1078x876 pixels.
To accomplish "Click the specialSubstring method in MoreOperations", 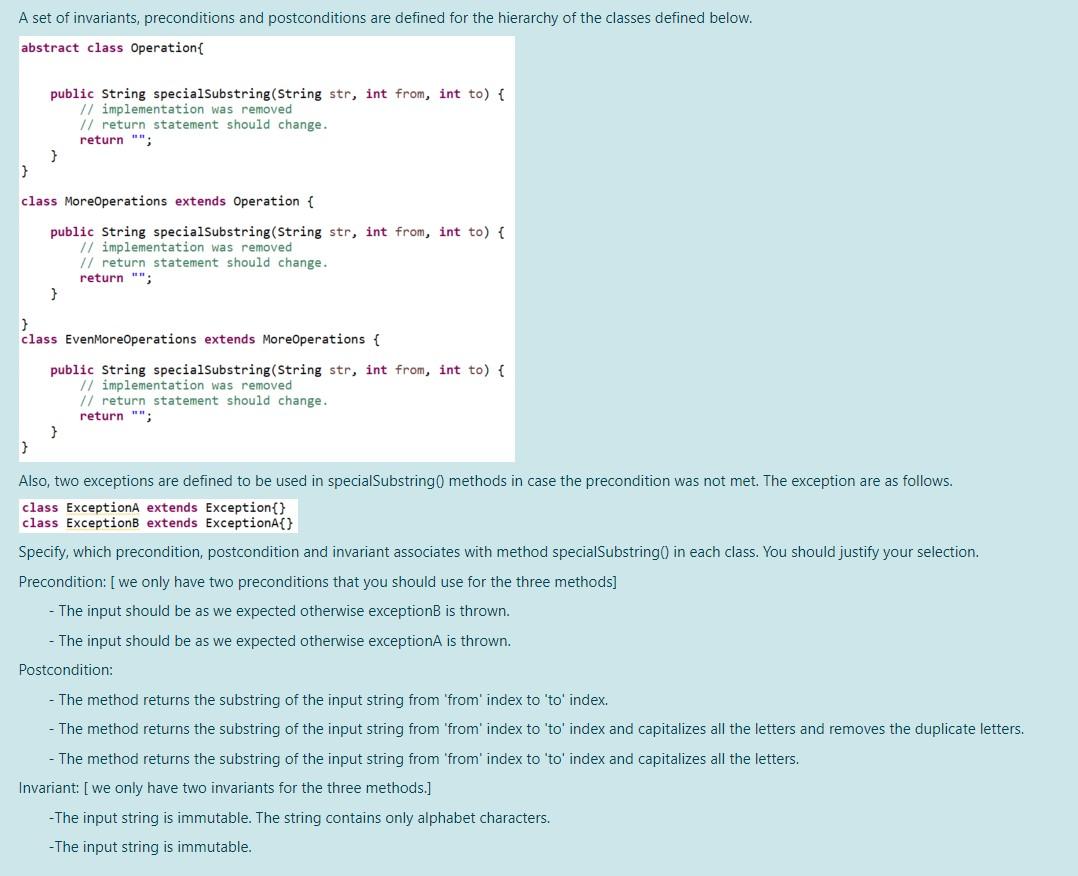I will pyautogui.click(x=213, y=231).
